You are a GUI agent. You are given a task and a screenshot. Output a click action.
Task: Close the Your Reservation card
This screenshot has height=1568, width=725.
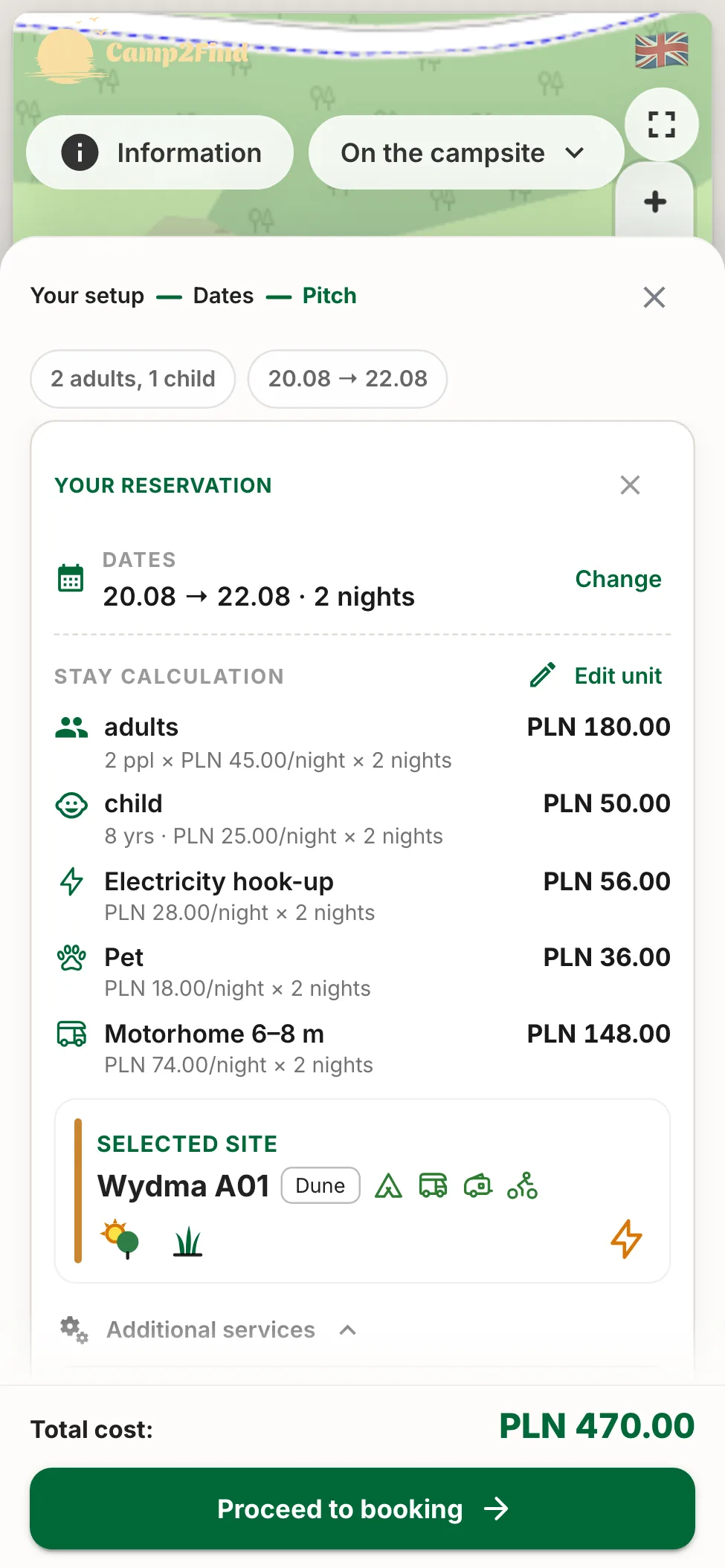pyautogui.click(x=630, y=485)
